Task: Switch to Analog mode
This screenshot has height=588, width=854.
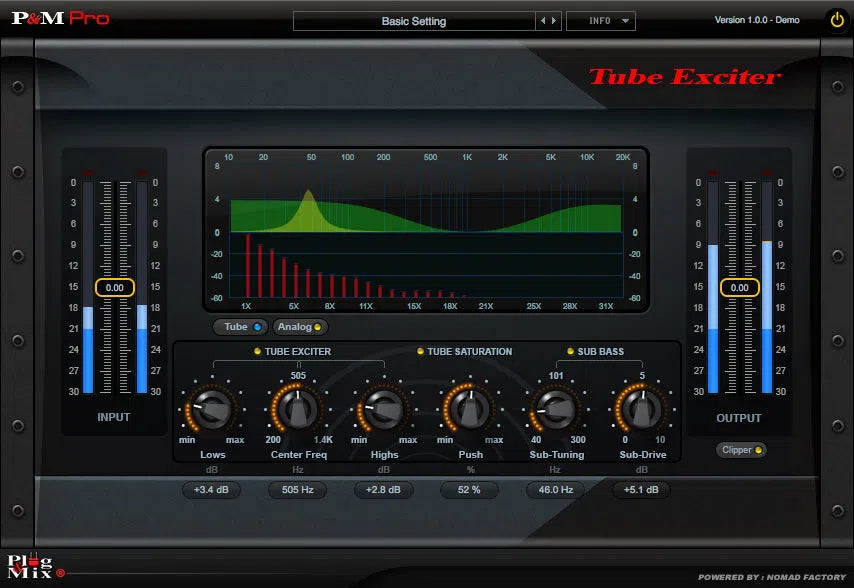Action: click(299, 327)
